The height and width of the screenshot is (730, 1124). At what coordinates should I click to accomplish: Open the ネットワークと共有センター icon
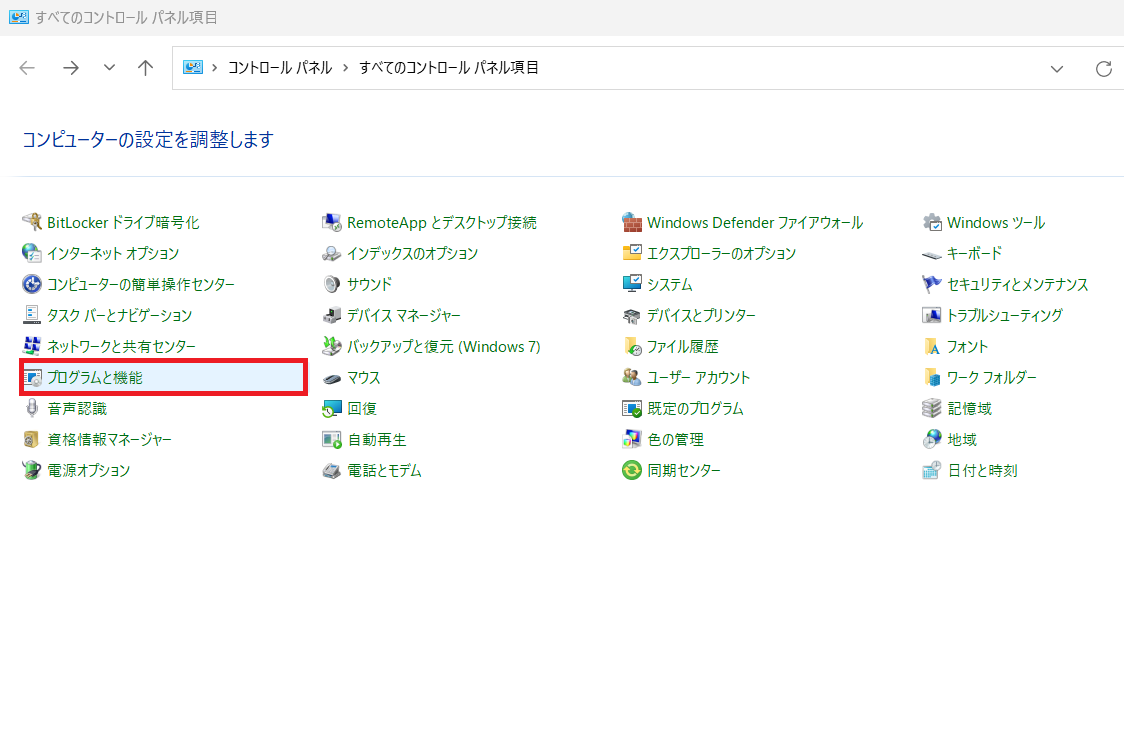(32, 346)
